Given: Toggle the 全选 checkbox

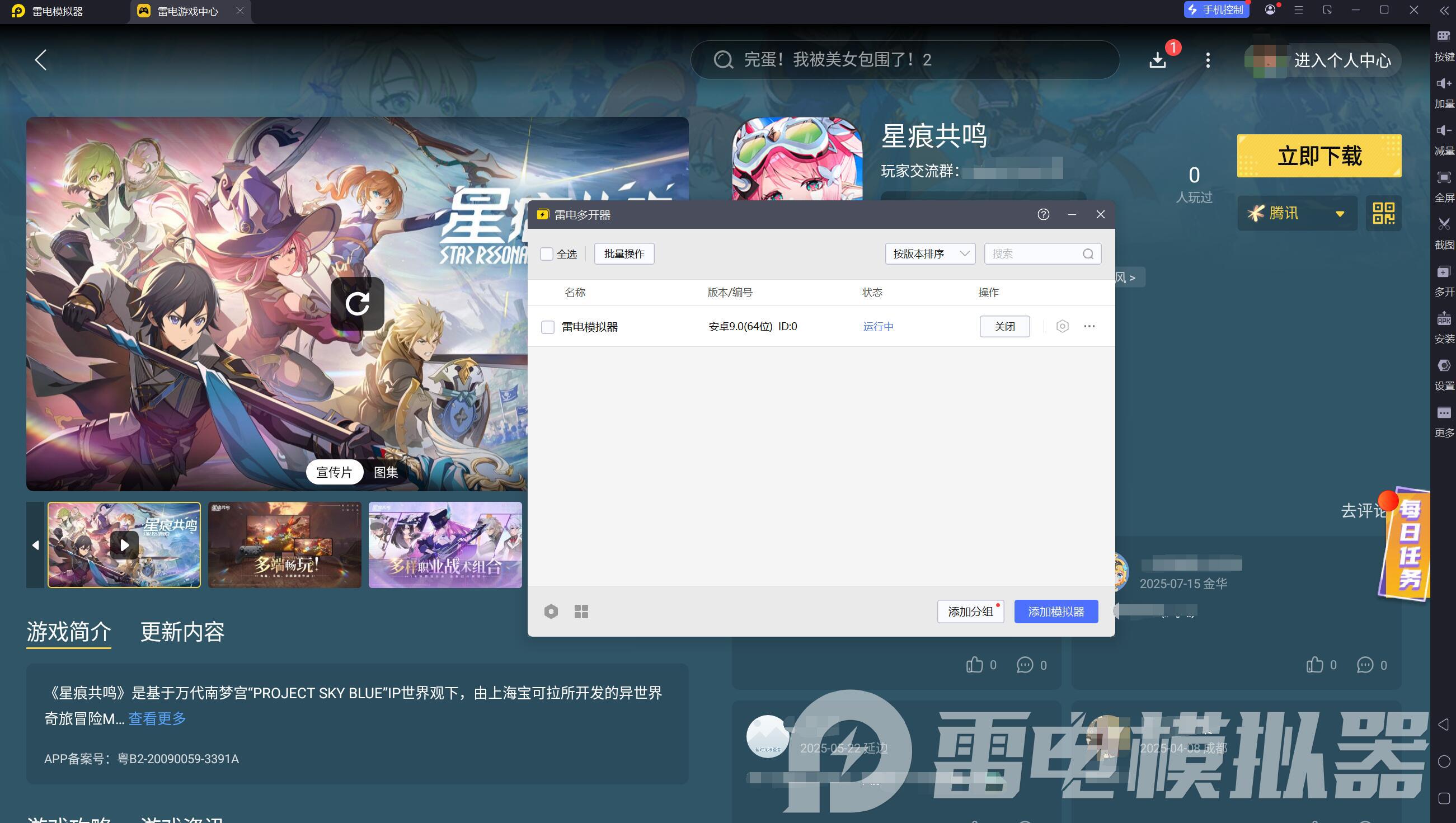Looking at the screenshot, I should coord(547,254).
